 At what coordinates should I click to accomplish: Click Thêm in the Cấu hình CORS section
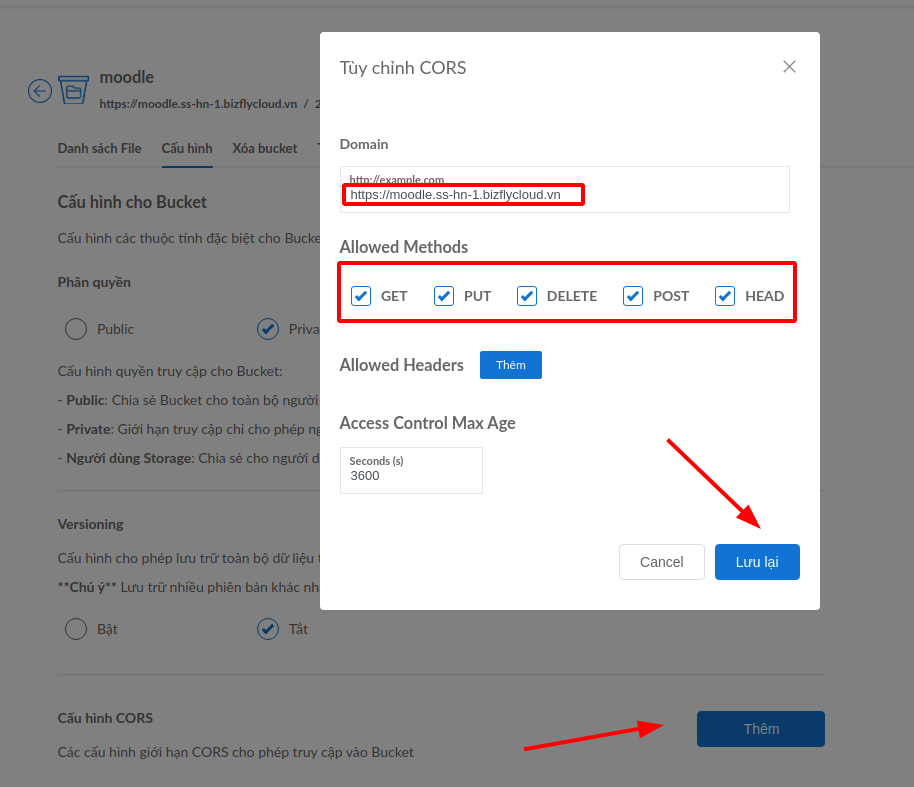tap(760, 728)
